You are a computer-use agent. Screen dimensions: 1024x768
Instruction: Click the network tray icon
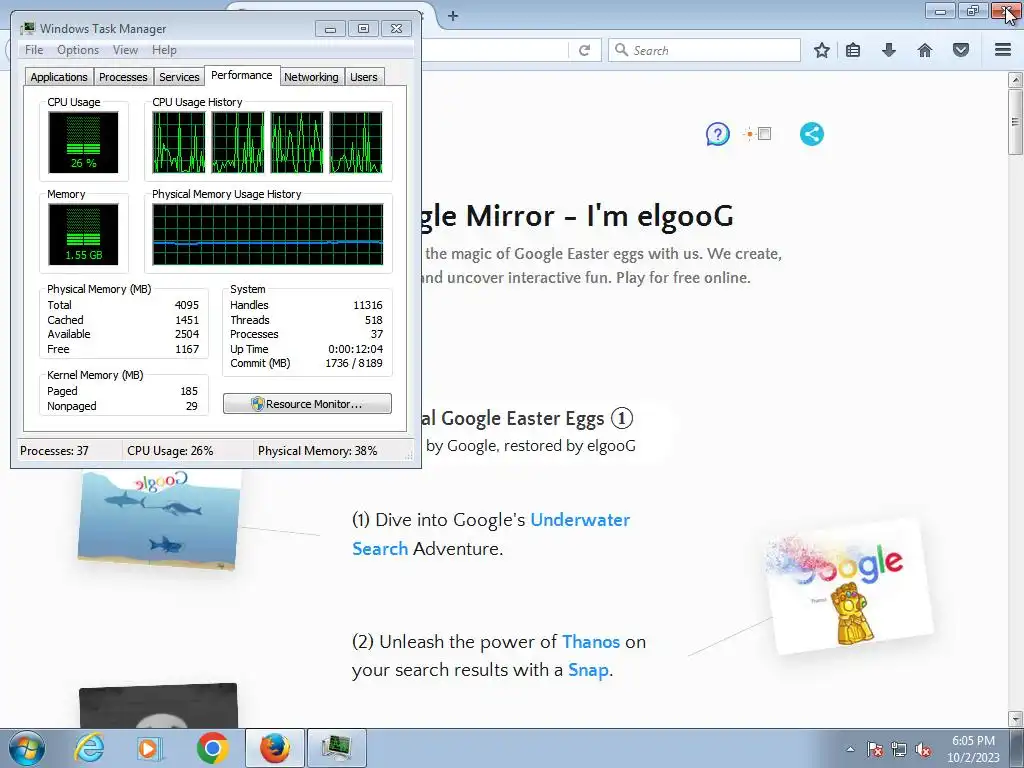(899, 749)
